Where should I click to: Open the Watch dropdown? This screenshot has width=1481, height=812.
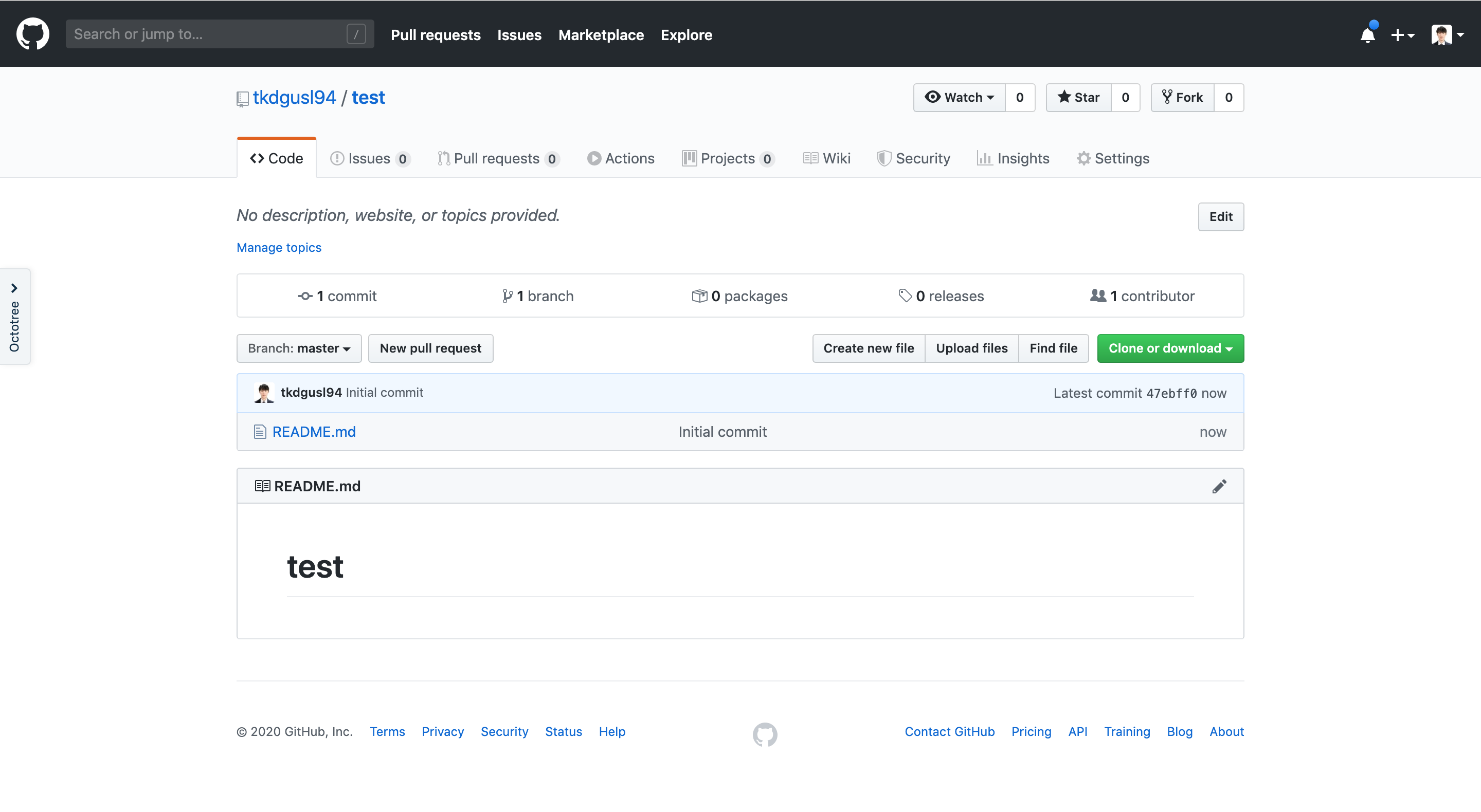[x=959, y=98]
